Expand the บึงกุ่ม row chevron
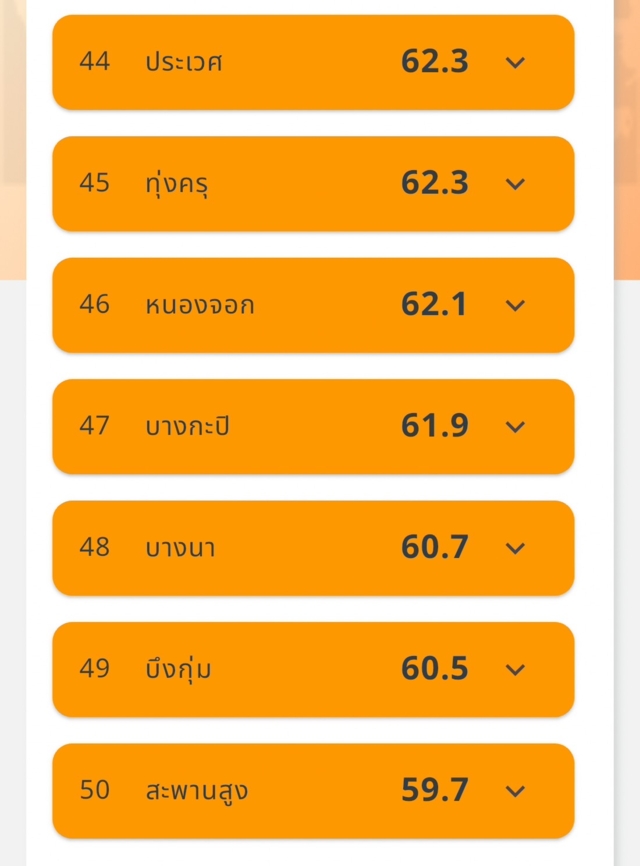 pyautogui.click(x=515, y=670)
